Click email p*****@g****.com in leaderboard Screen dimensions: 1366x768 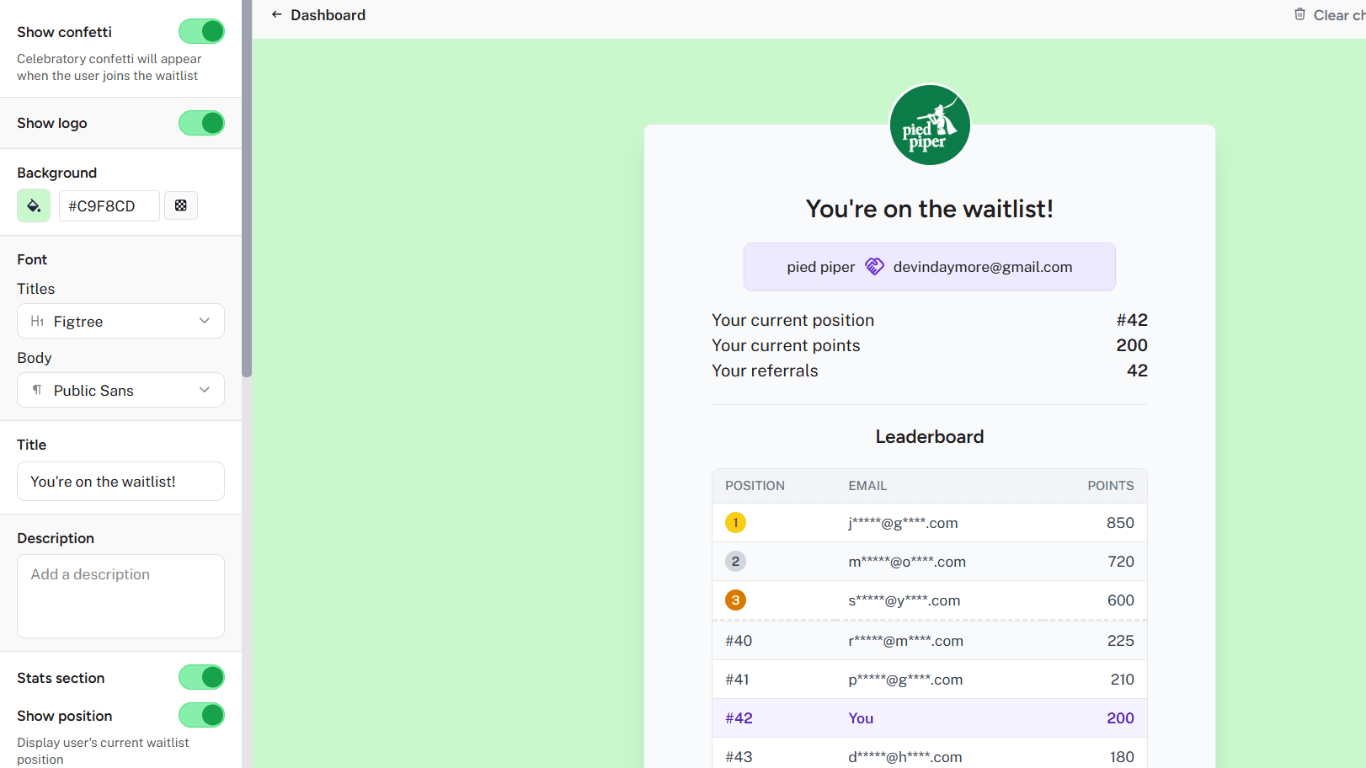pos(906,680)
